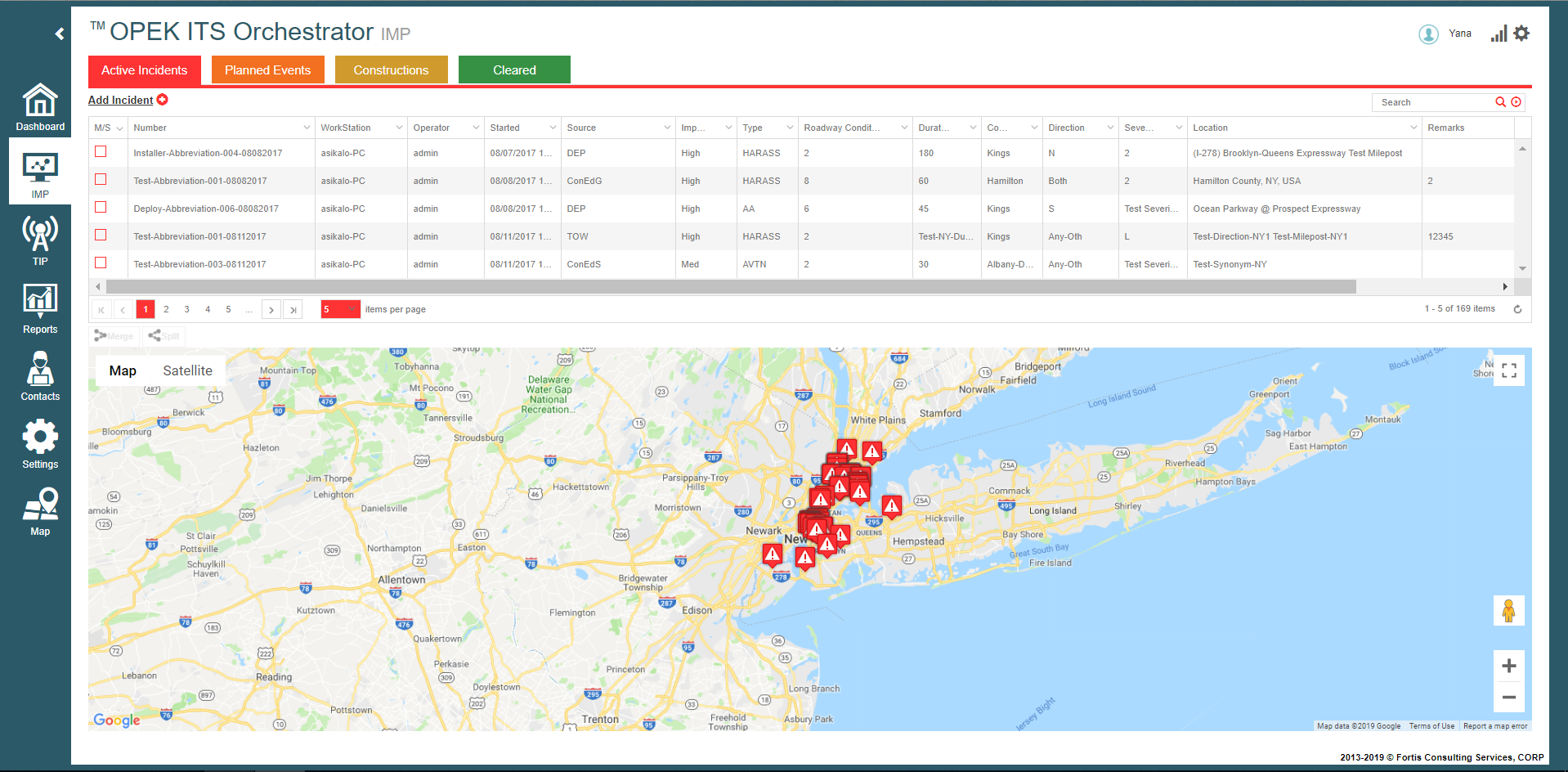The width and height of the screenshot is (1568, 772).
Task: Open the Reports chart icon
Action: tap(40, 309)
